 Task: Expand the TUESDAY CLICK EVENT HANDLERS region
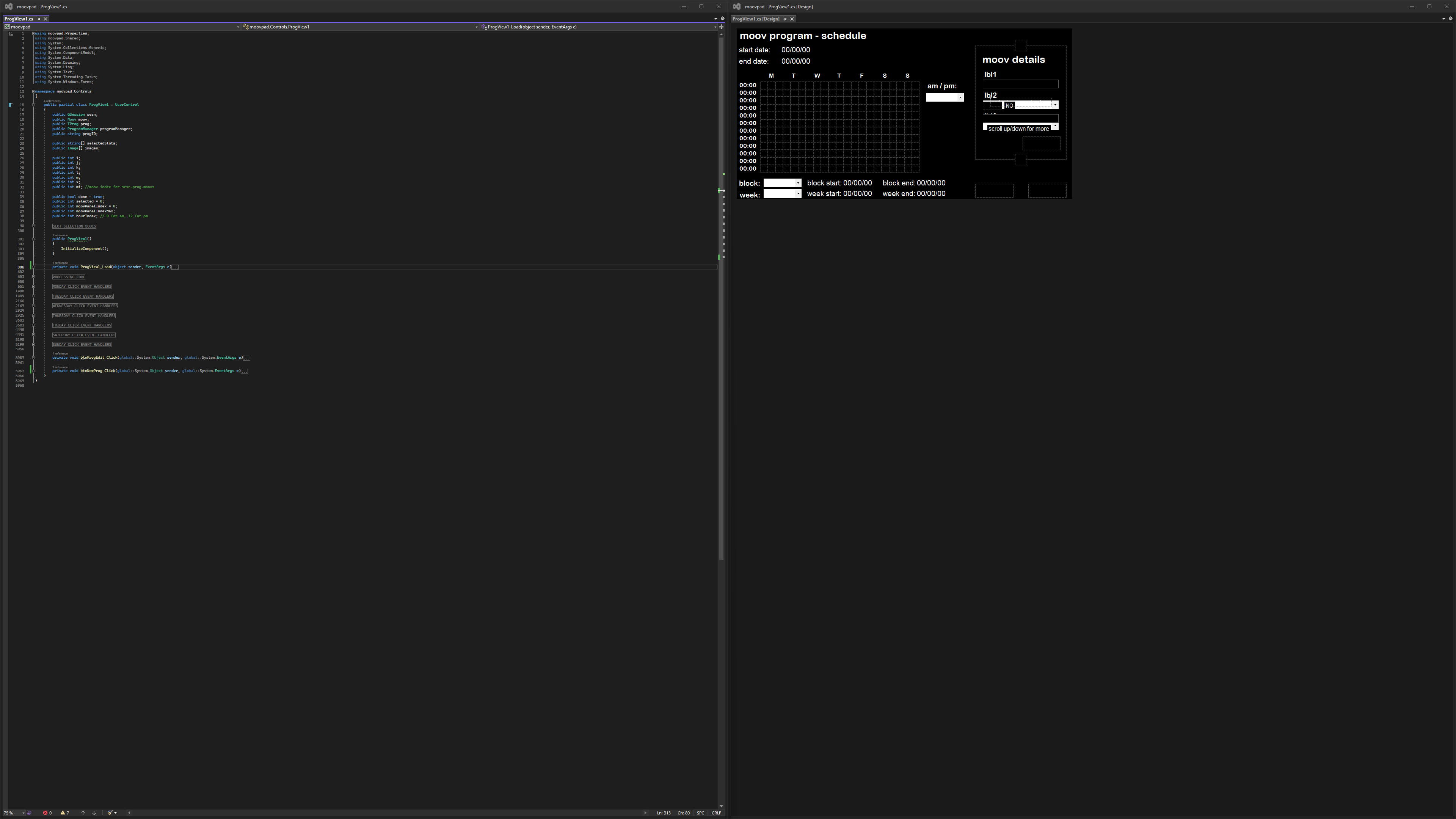pyautogui.click(x=33, y=296)
